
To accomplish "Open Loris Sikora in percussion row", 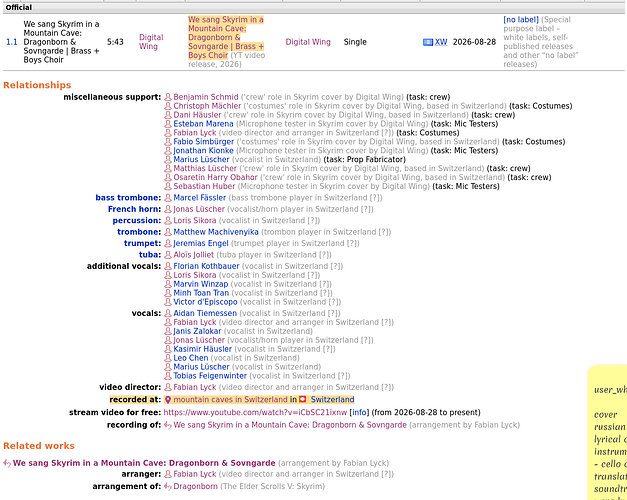I will (195, 220).
